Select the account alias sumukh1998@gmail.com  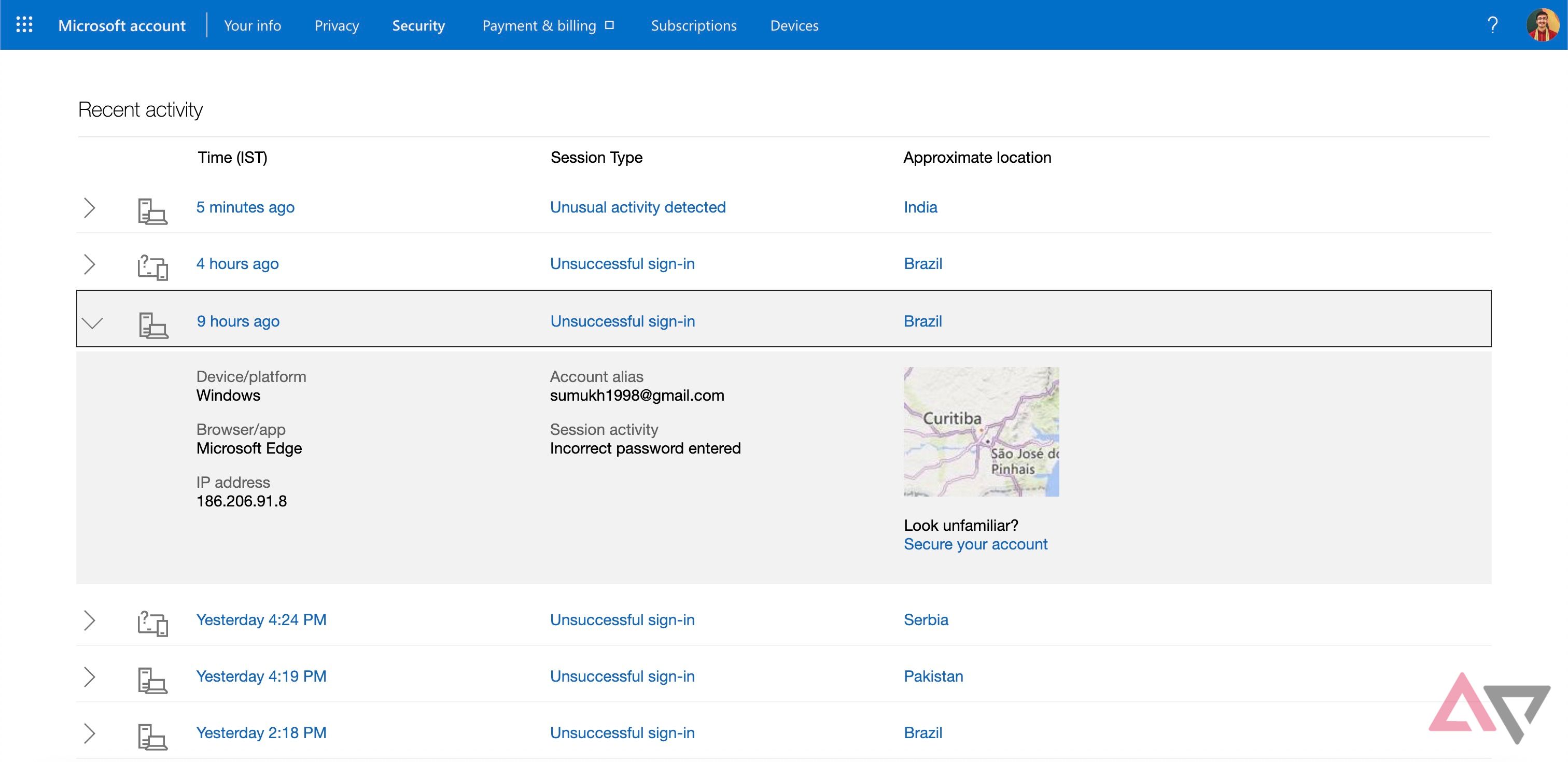click(637, 396)
